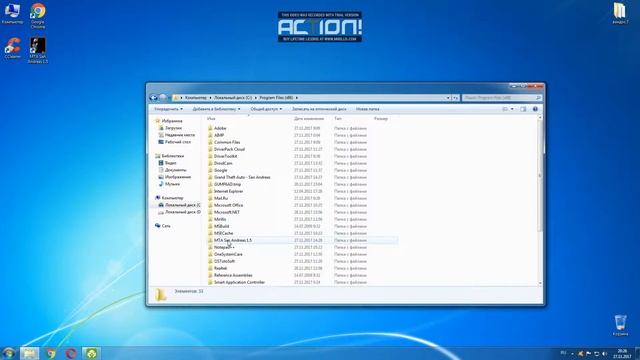Image resolution: width=640 pixels, height=360 pixels.
Task: Click the change view icon in the toolbar
Action: 505,109
